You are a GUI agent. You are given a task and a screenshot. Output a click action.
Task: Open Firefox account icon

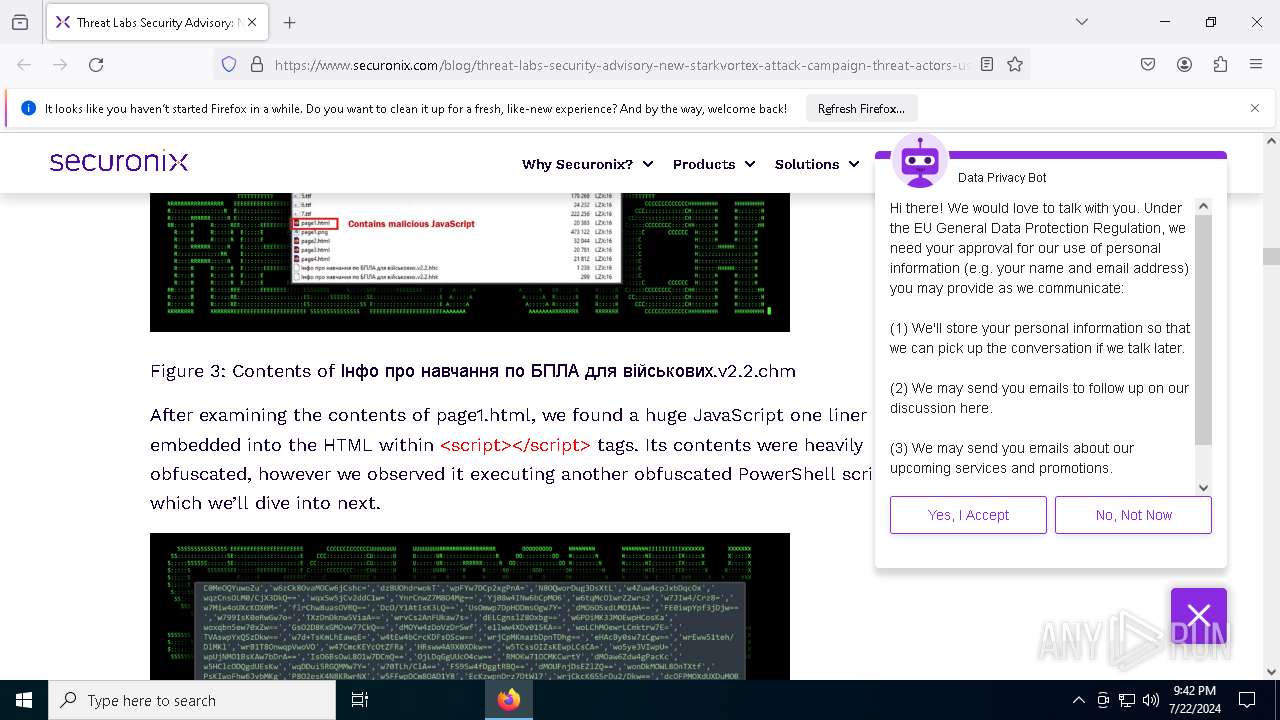pyautogui.click(x=1184, y=64)
